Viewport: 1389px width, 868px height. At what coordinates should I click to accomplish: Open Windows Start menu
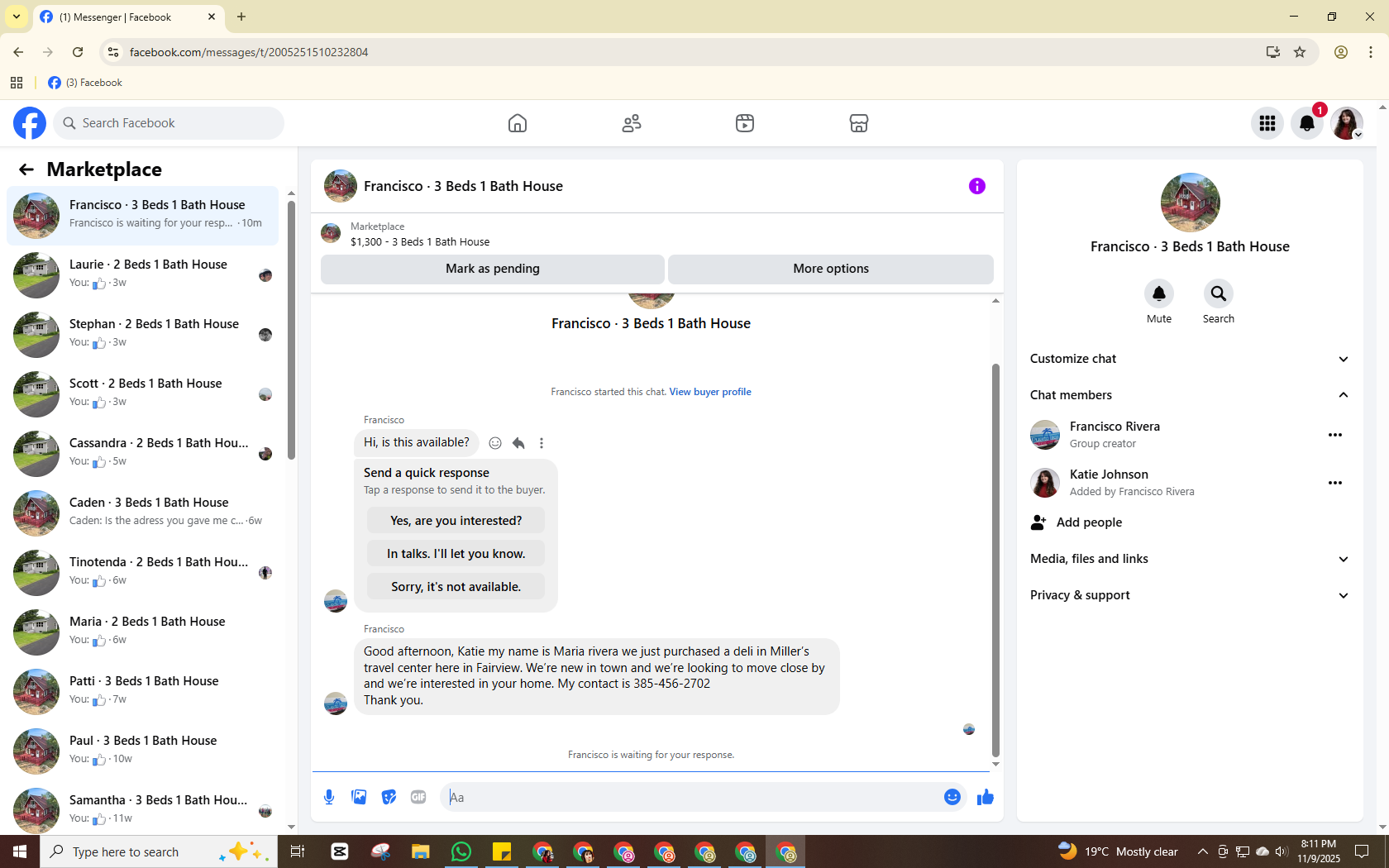pyautogui.click(x=20, y=851)
